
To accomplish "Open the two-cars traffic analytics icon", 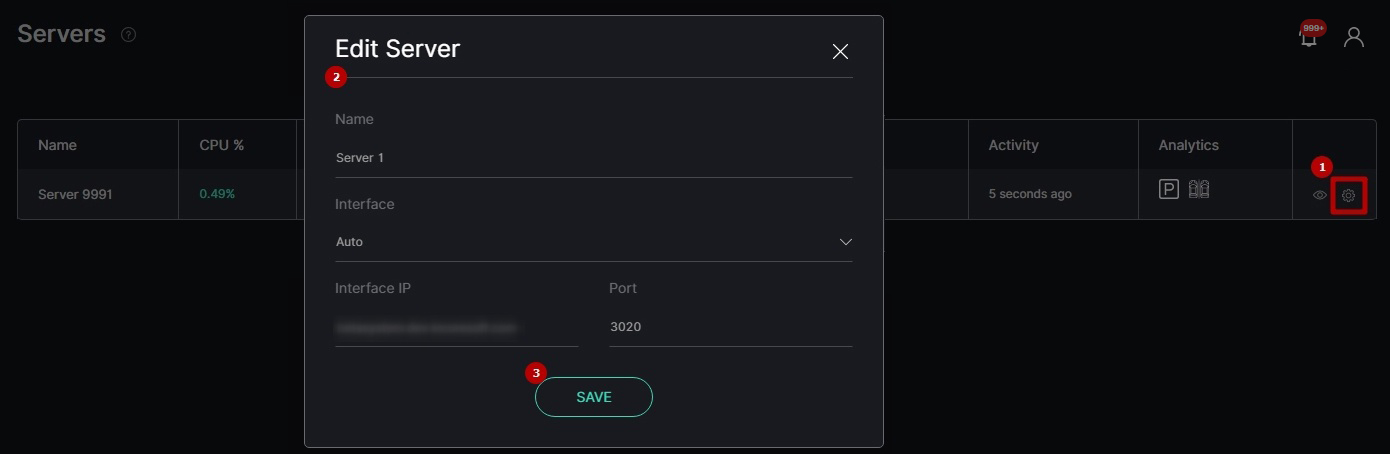I will 1200,189.
